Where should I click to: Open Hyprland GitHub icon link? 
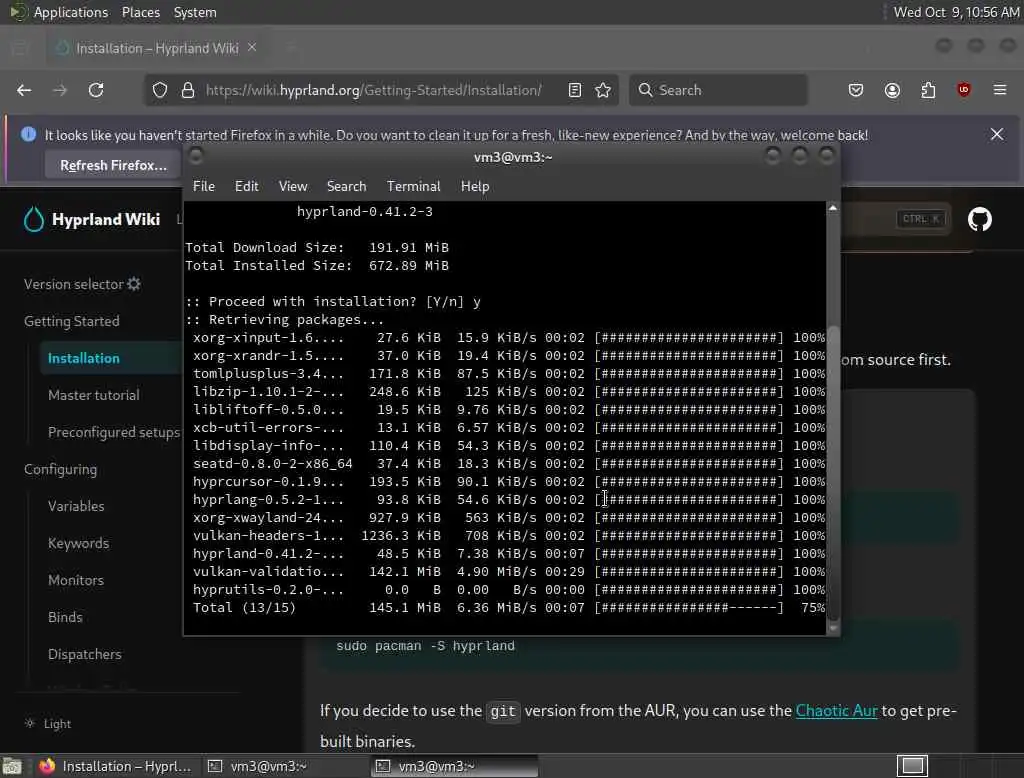[x=980, y=219]
